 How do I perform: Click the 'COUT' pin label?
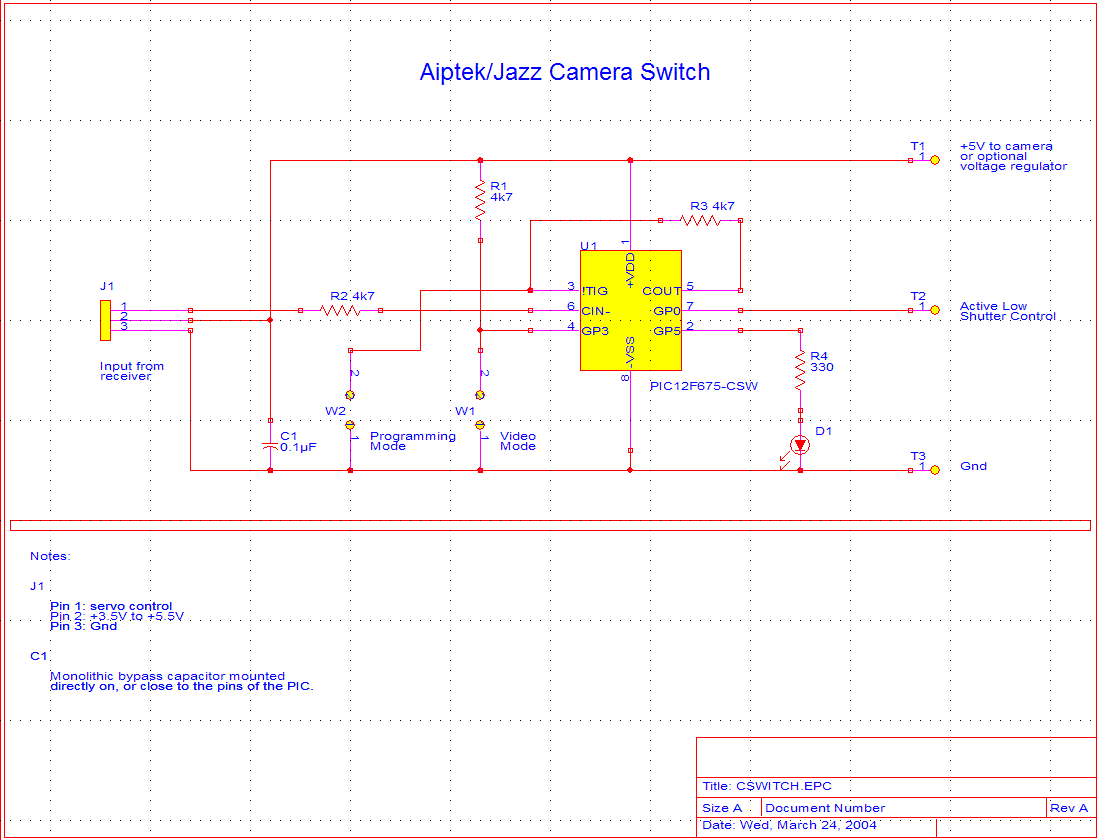point(662,291)
